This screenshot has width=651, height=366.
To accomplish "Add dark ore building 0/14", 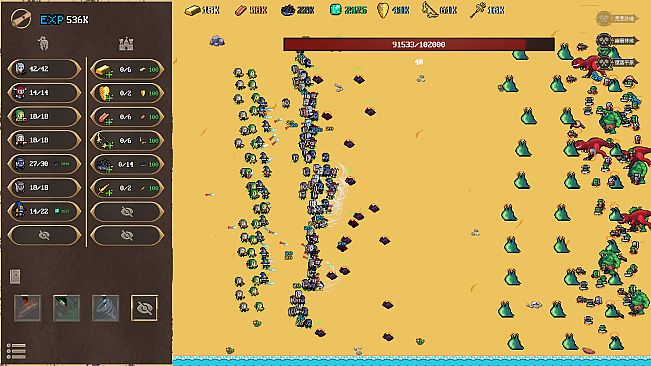I will (127, 164).
